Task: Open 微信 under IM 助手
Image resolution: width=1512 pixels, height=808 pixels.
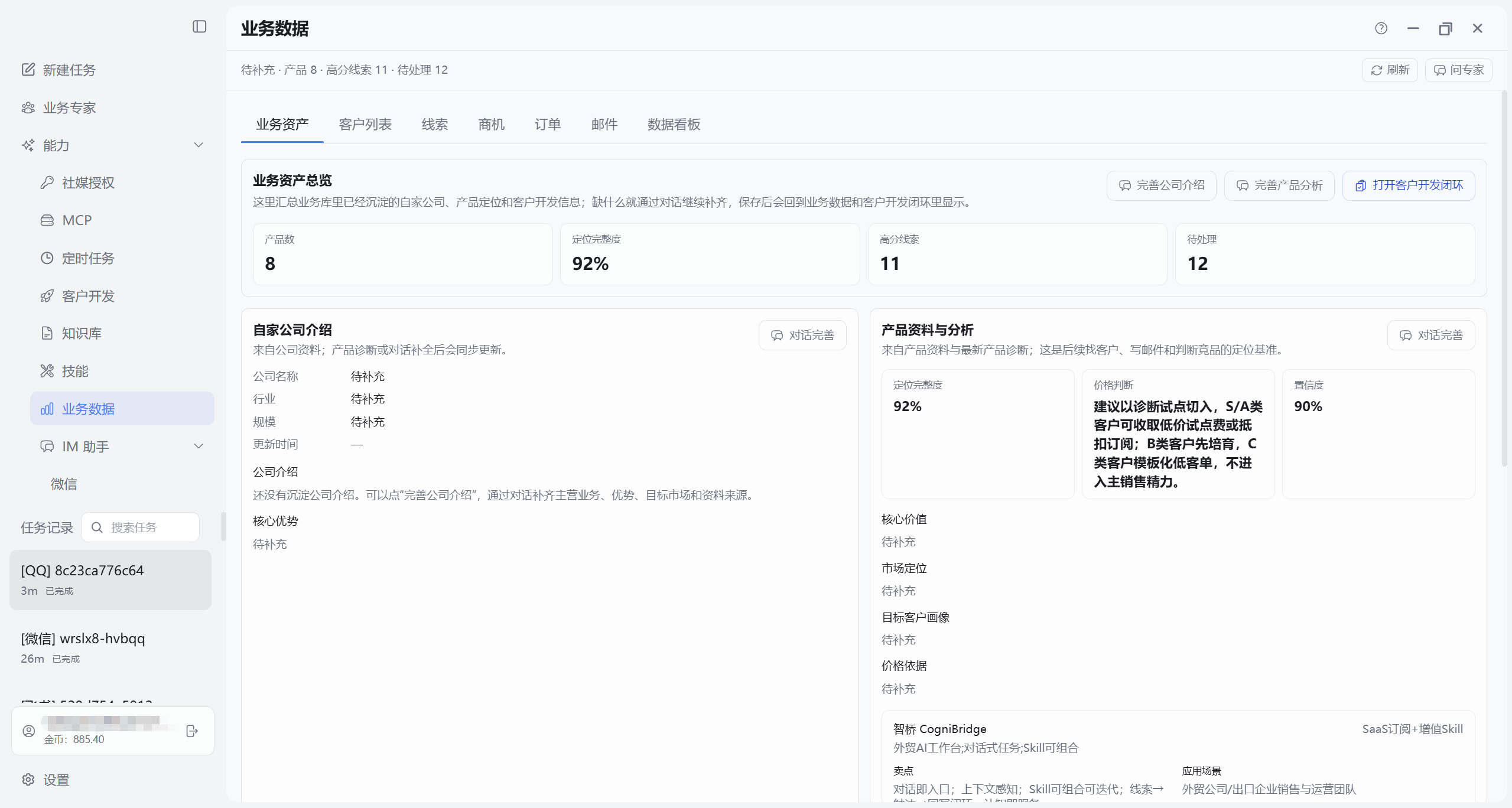Action: coord(64,484)
